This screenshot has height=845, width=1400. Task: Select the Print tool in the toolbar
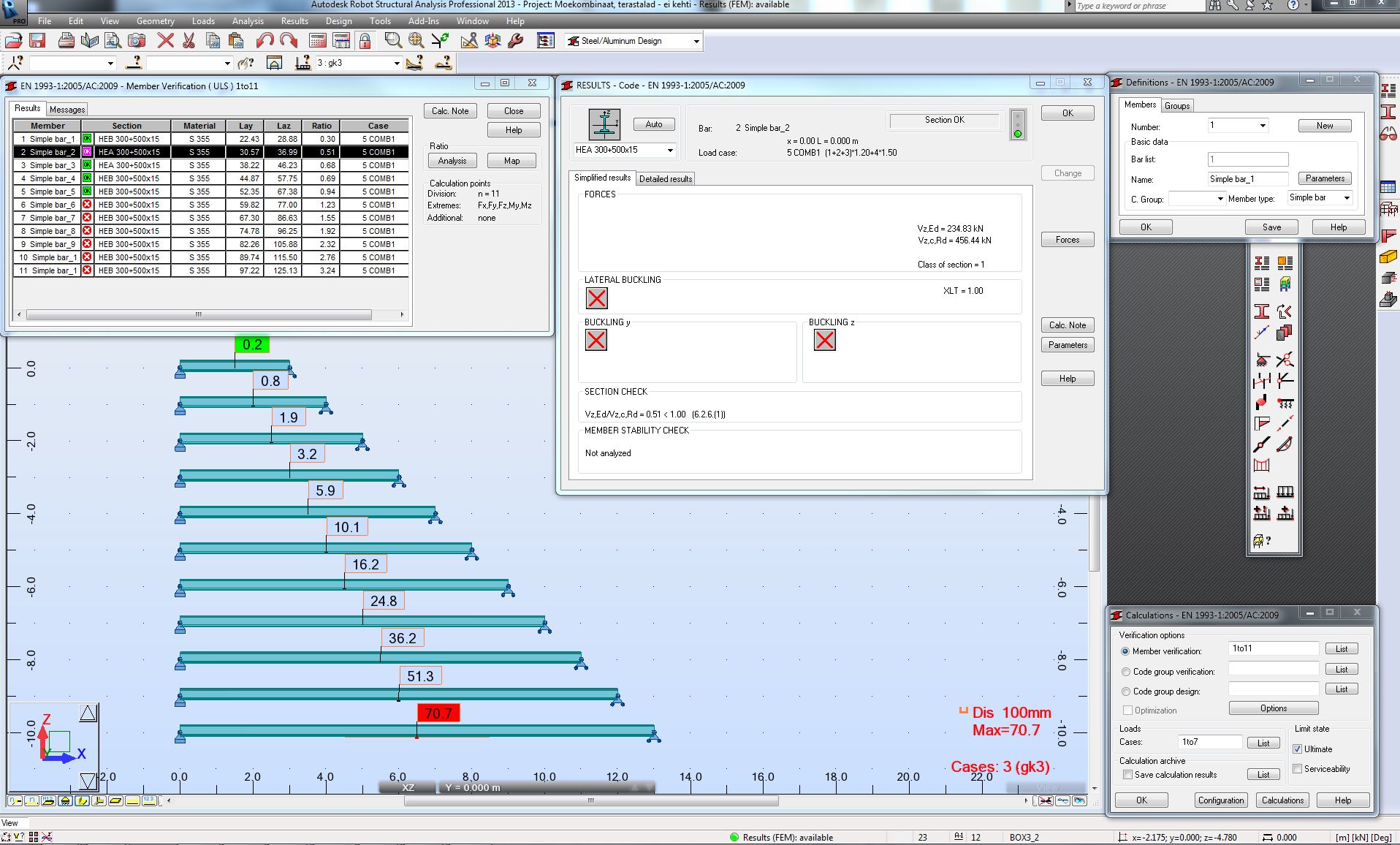tap(66, 40)
